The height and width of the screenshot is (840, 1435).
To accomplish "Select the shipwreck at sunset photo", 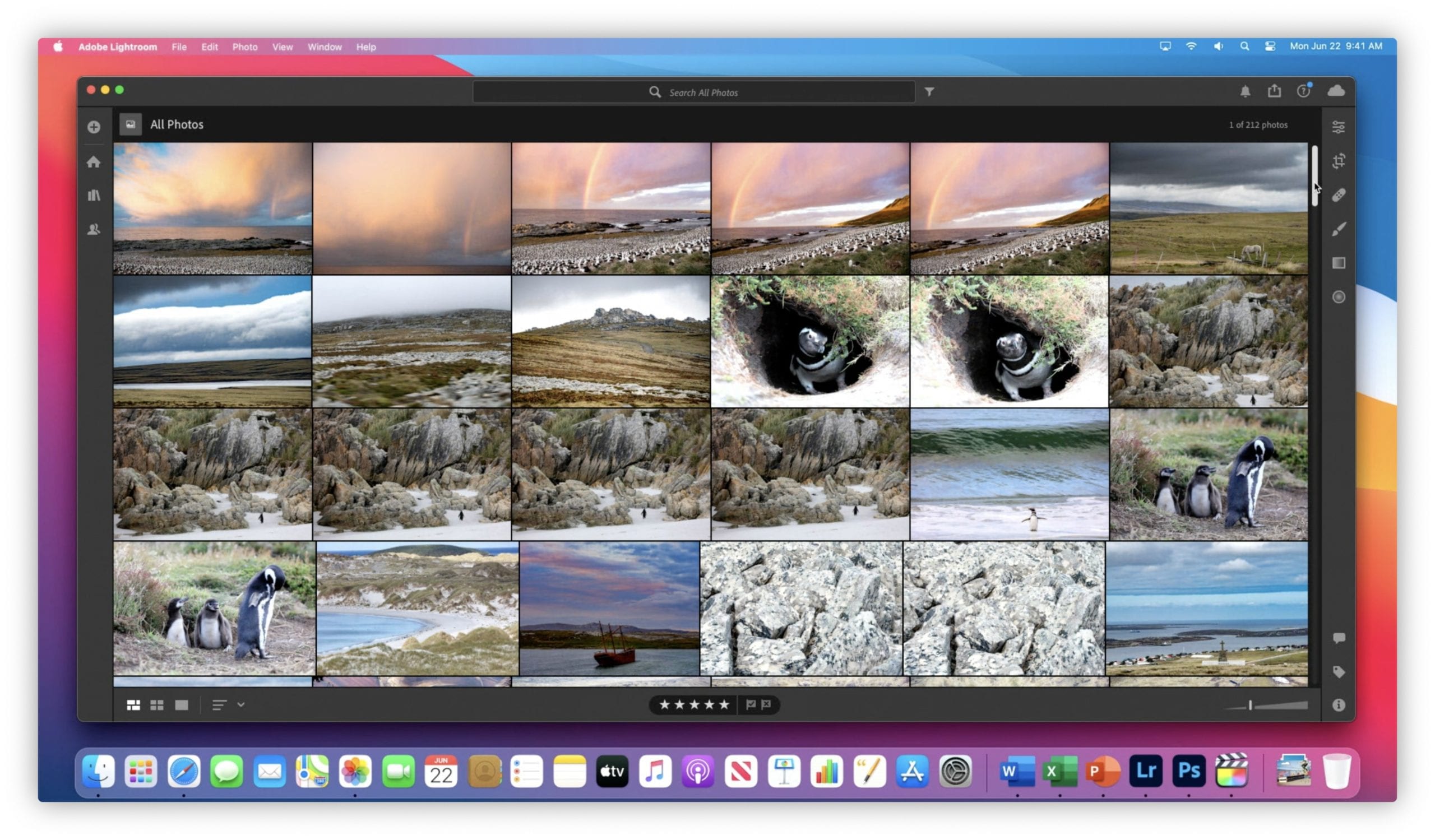I will 609,609.
